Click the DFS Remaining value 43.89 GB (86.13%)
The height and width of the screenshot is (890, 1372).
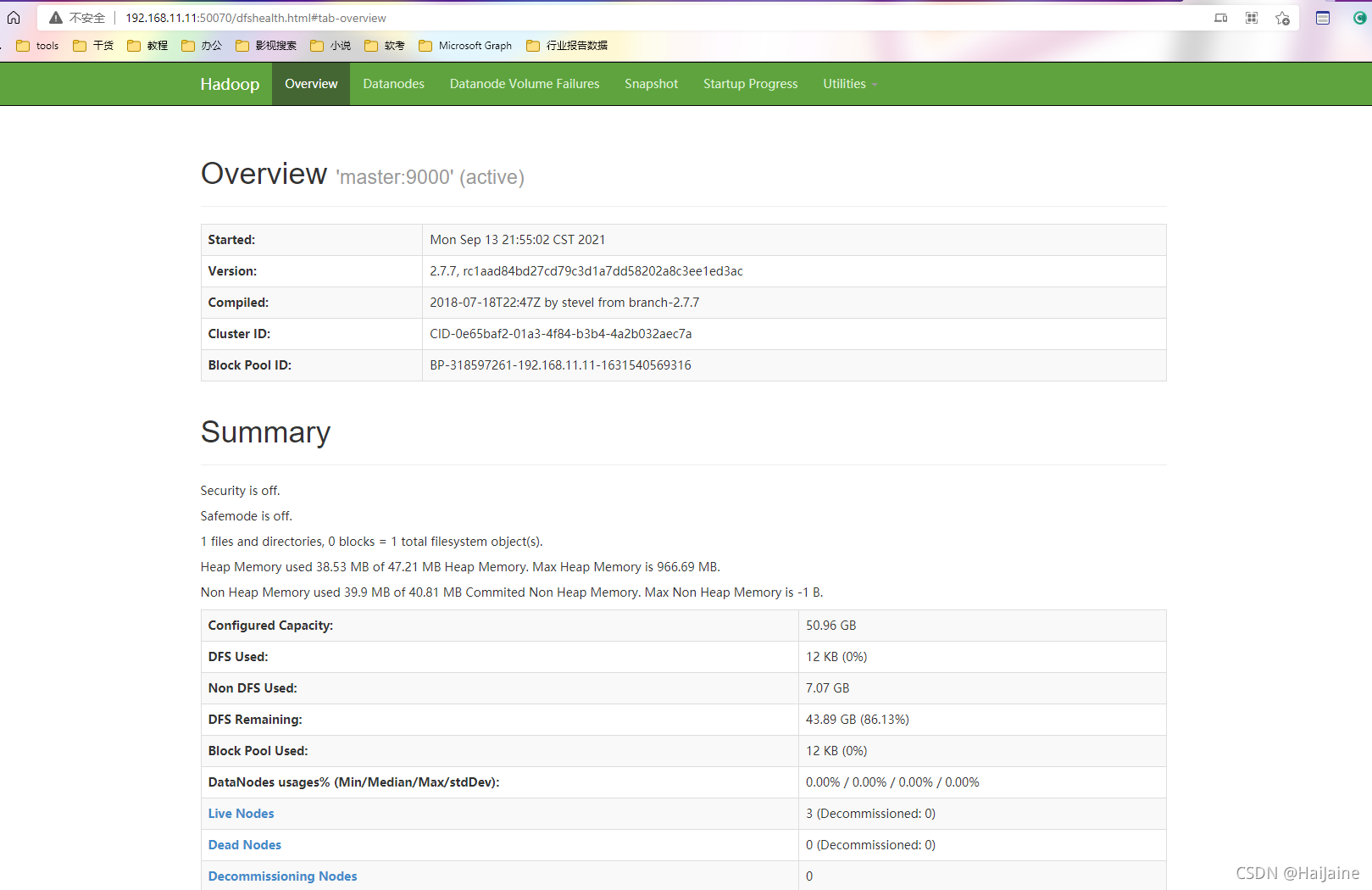(x=857, y=720)
